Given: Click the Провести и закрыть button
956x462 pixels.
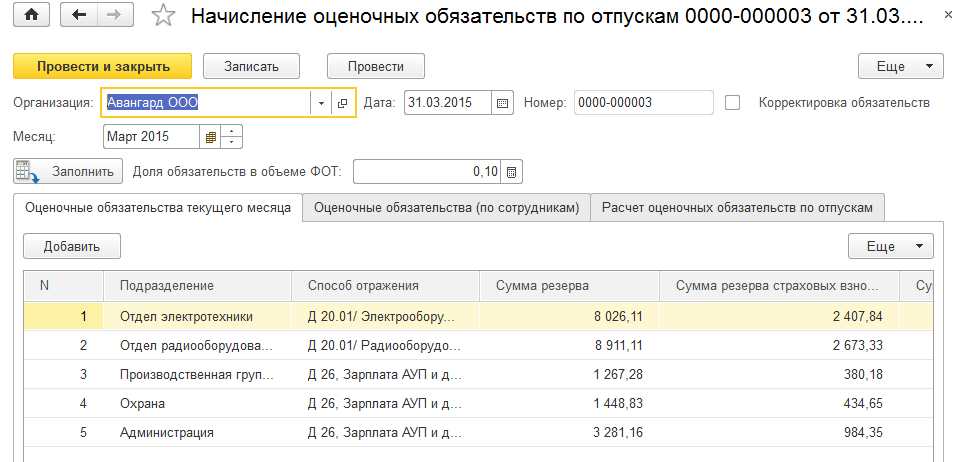Looking at the screenshot, I should click(102, 66).
